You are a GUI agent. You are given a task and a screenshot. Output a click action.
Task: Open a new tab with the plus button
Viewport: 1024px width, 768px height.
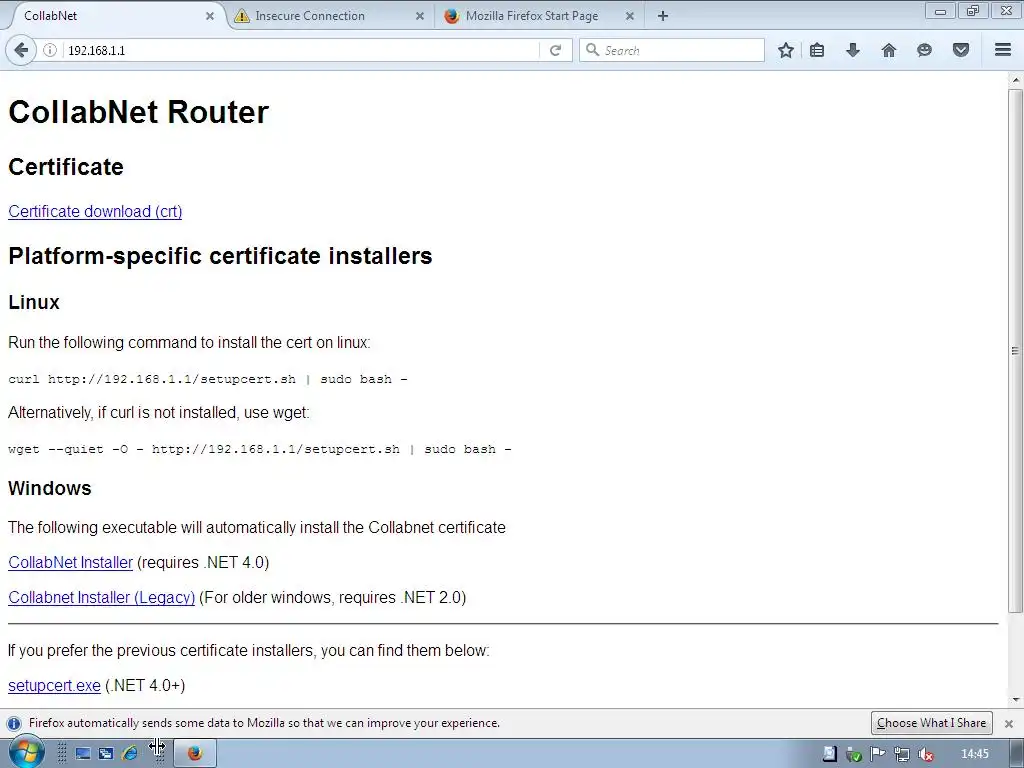pyautogui.click(x=663, y=16)
